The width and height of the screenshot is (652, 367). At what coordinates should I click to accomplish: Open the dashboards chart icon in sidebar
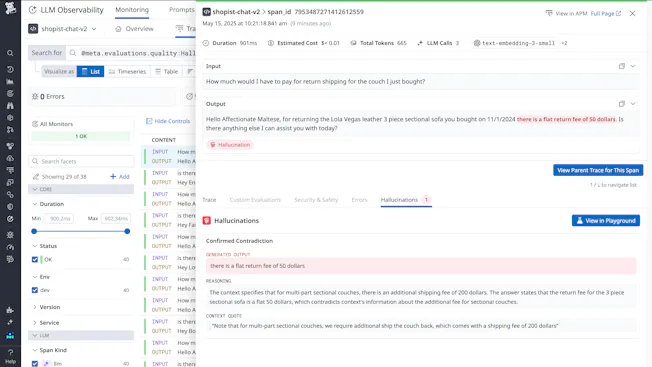point(10,82)
